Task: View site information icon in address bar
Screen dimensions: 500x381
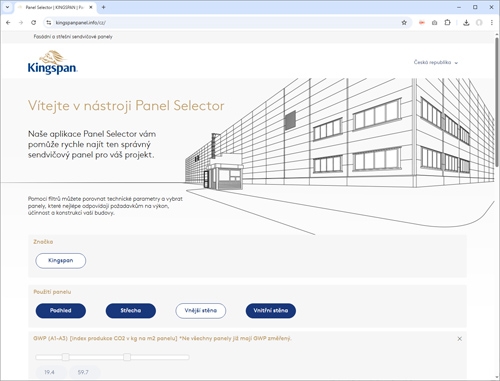Action: (x=49, y=23)
